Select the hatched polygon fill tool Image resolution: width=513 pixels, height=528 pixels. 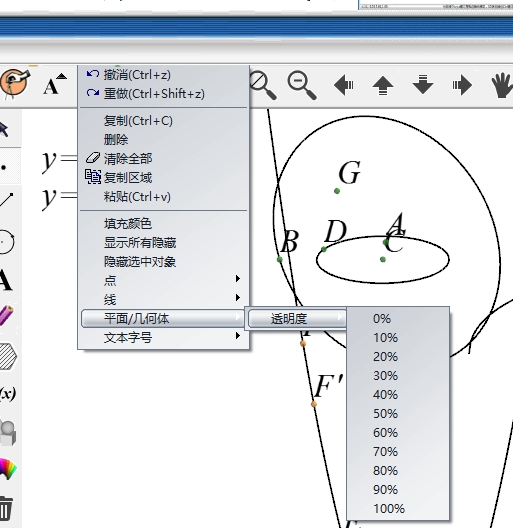click(x=7, y=357)
